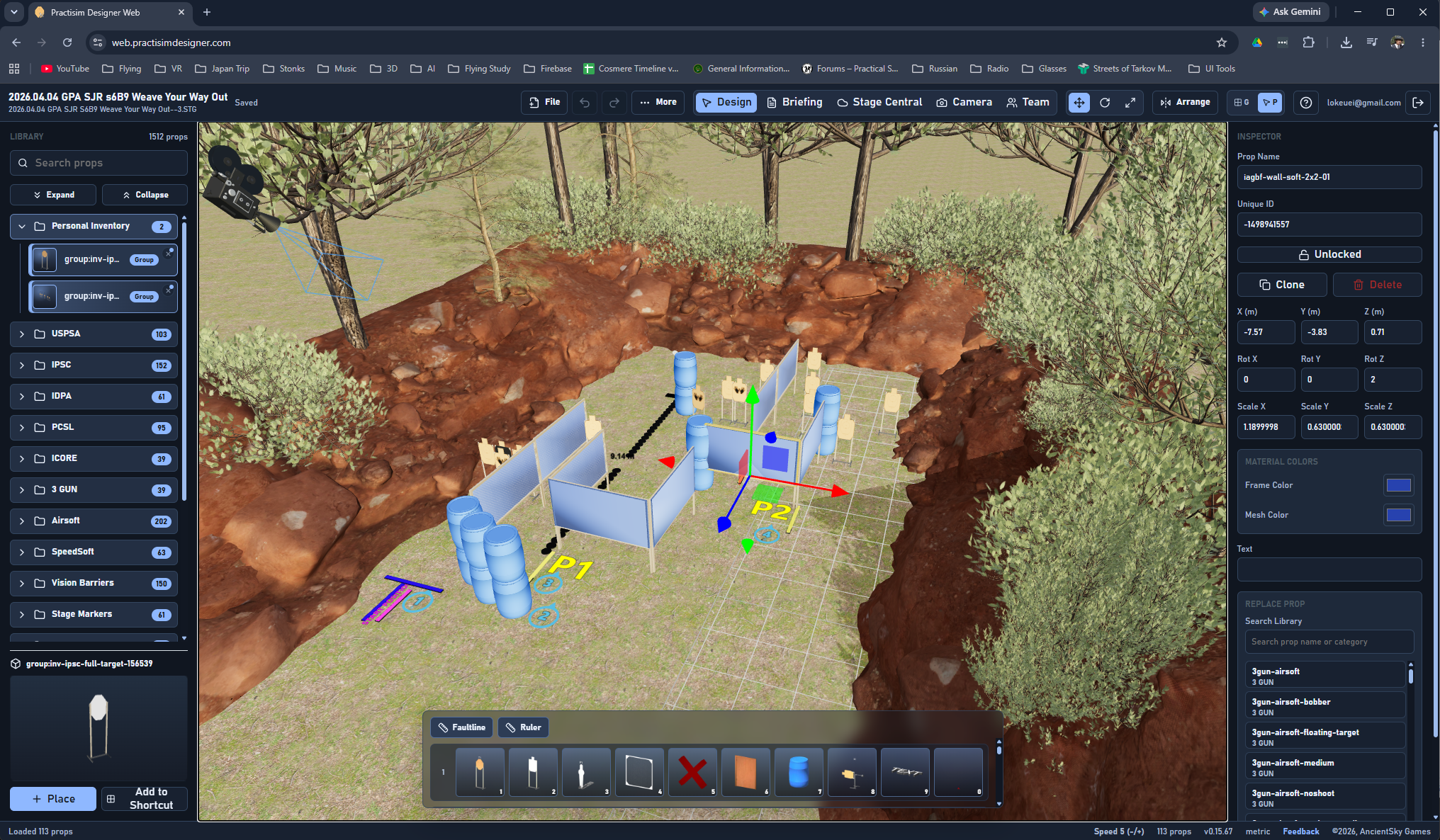Expand the 3 GUN folder
Image resolution: width=1440 pixels, height=840 pixels.
pos(22,490)
